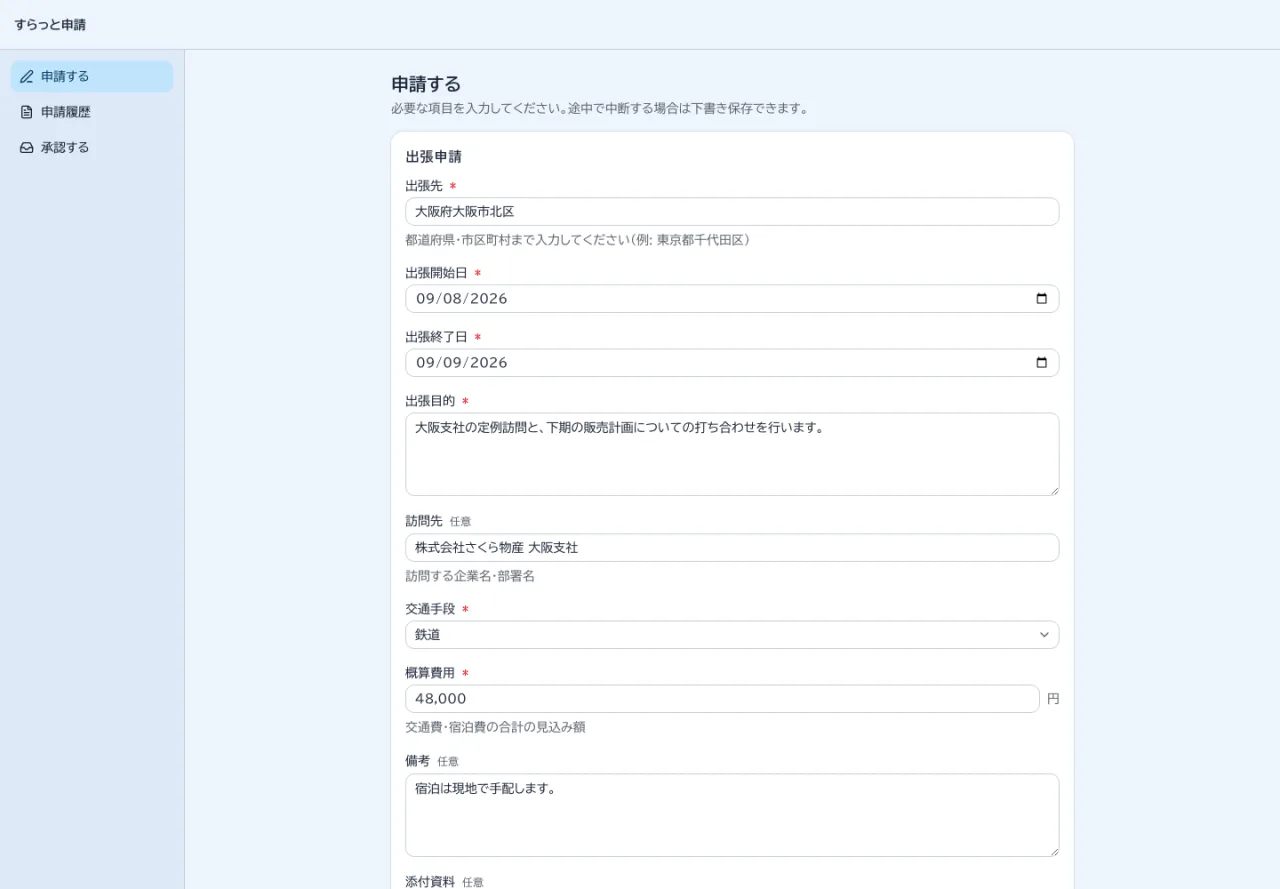Open the calendar picker for 出張開始日
This screenshot has width=1280, height=889.
pyautogui.click(x=1041, y=298)
